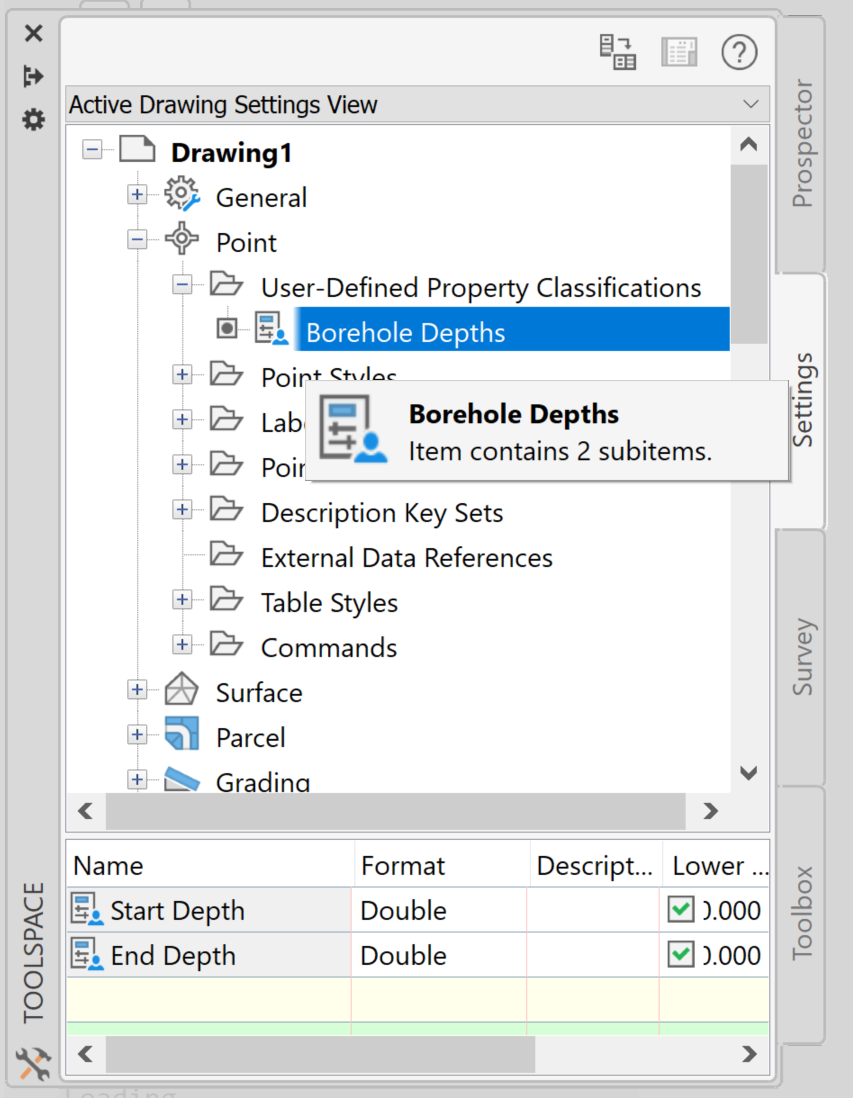Viewport: 853px width, 1098px height.
Task: Expand the Surface node
Action: pos(137,689)
